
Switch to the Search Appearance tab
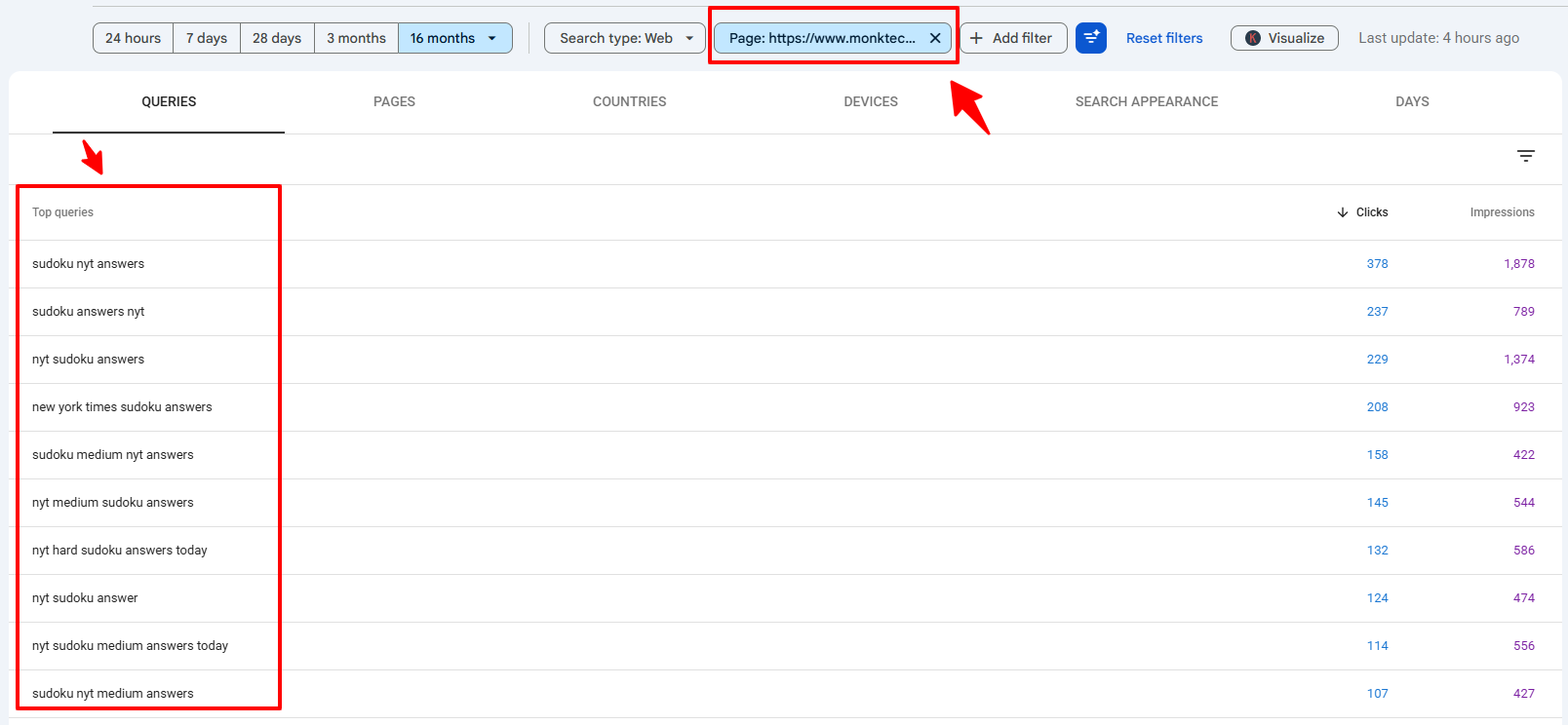coord(1147,101)
